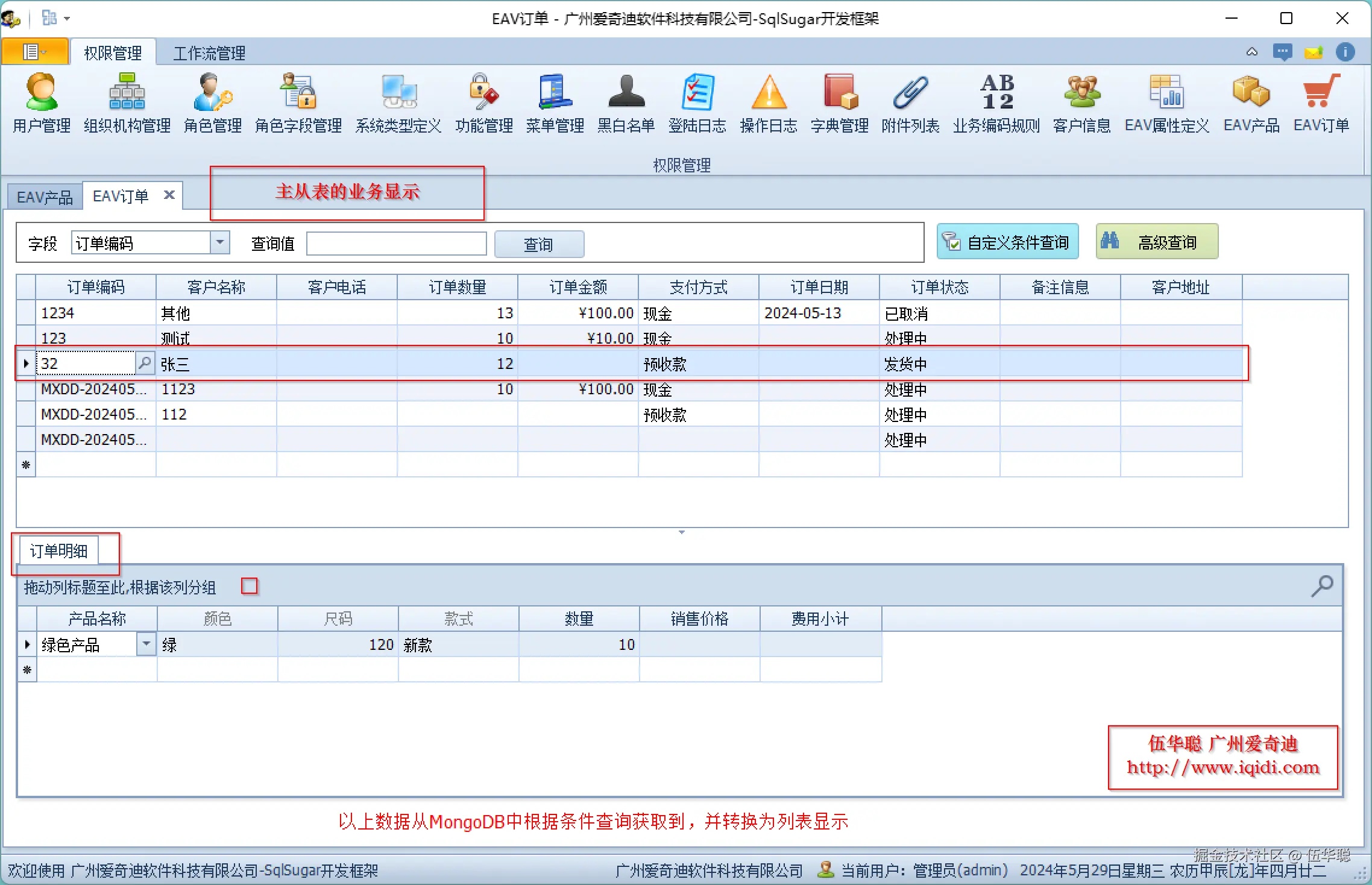The width and height of the screenshot is (1372, 885).
Task: Click the 查询值 text input field
Action: tap(396, 244)
